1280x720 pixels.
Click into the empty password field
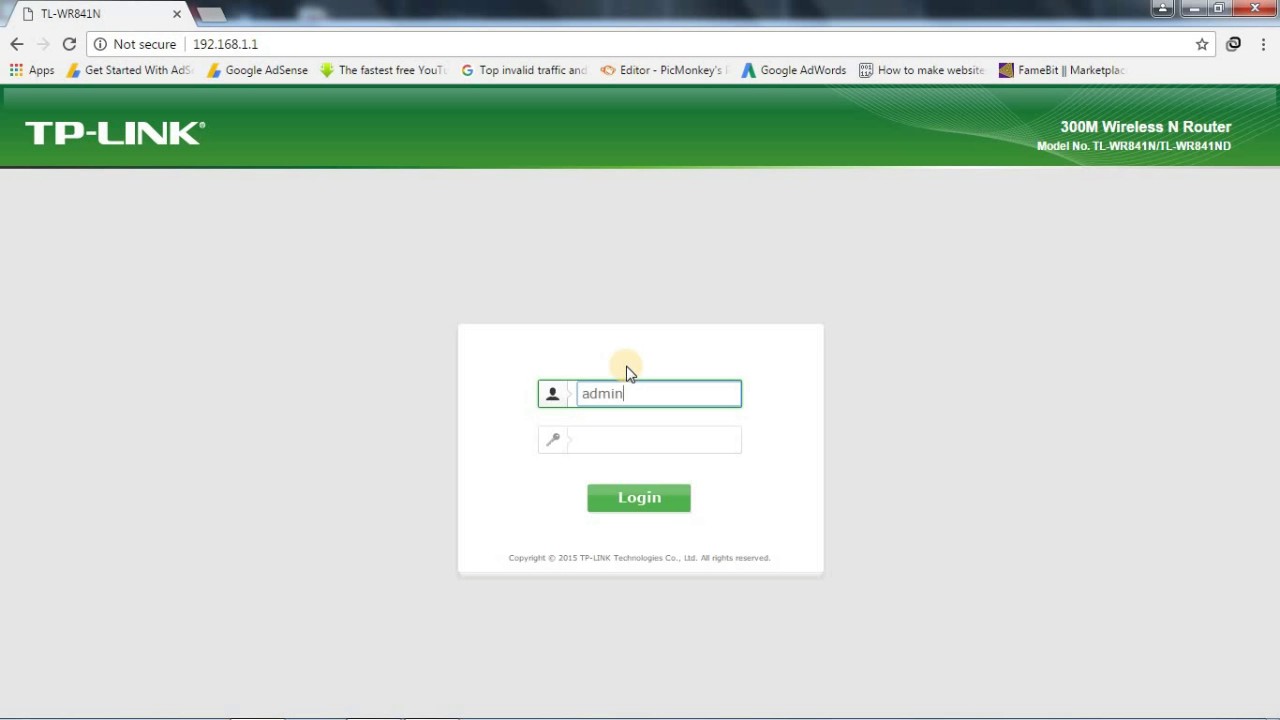coord(655,440)
